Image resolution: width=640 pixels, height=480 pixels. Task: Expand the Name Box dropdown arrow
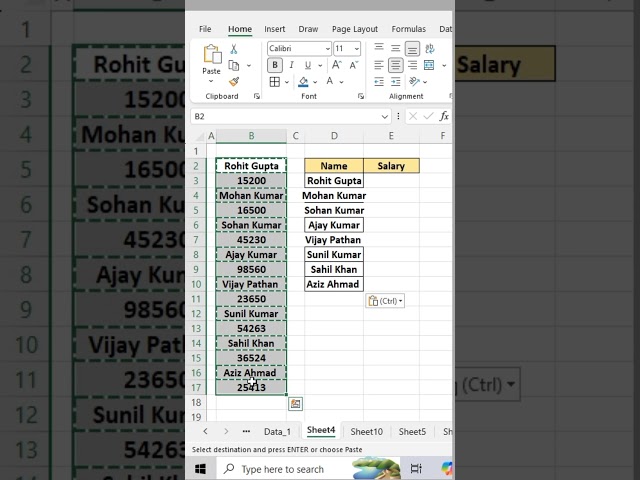coord(384,117)
